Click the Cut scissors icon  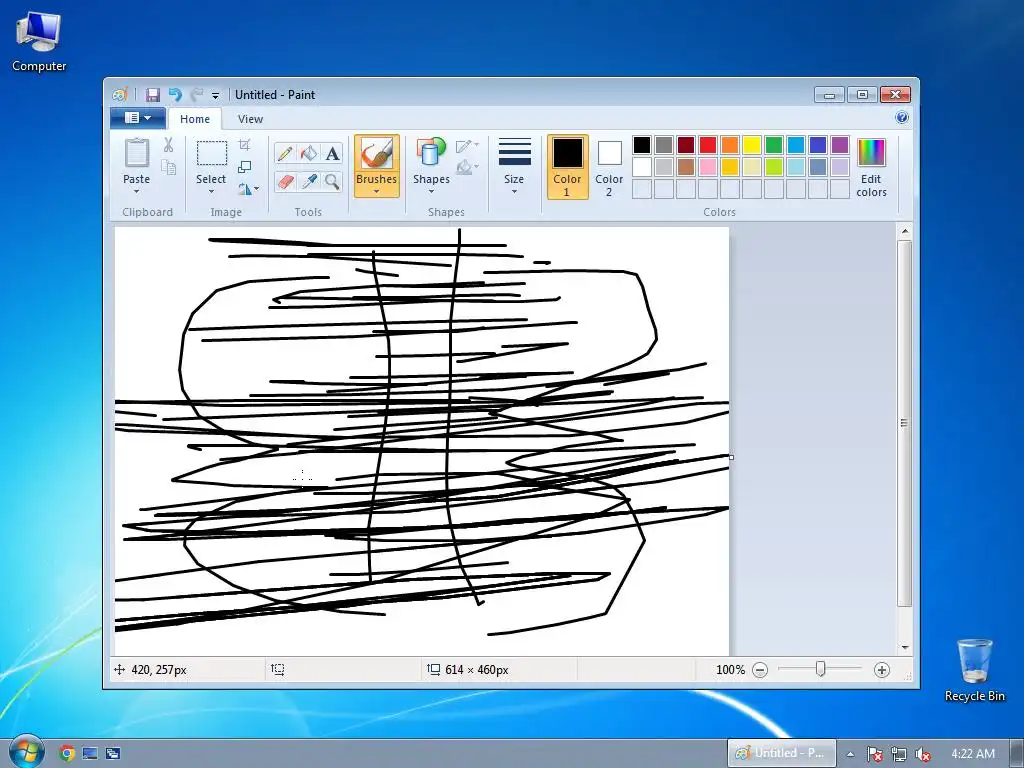(168, 145)
